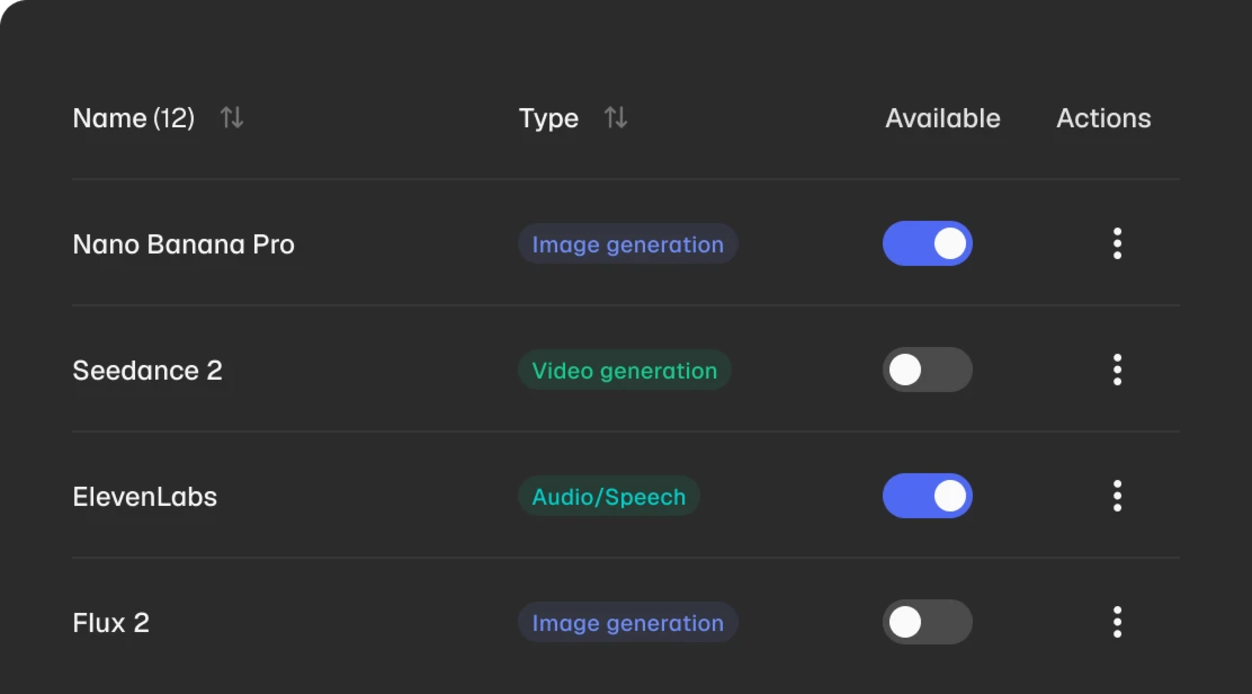Click the Type column sort arrows

coord(617,117)
